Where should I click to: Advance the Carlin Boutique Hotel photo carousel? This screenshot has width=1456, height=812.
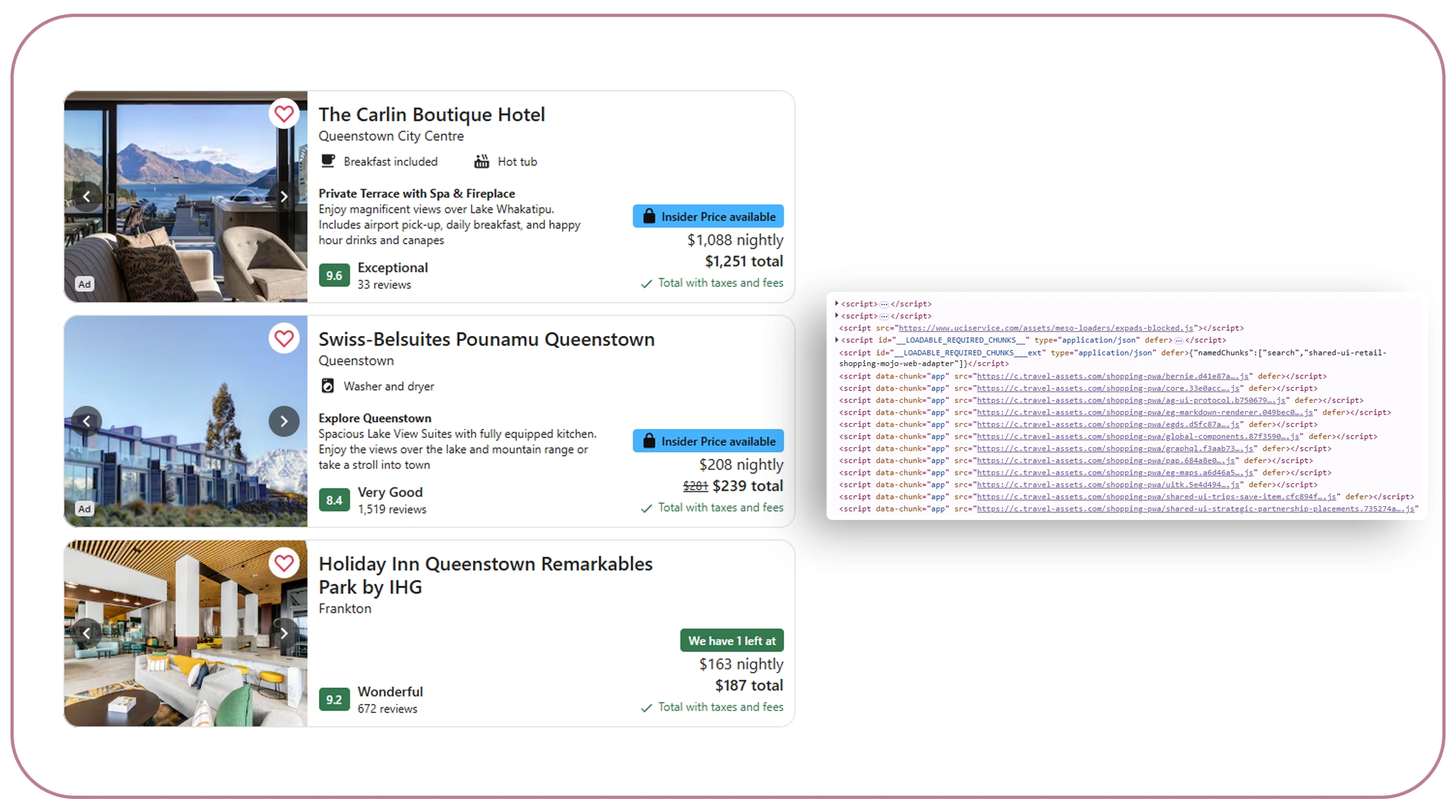point(284,196)
